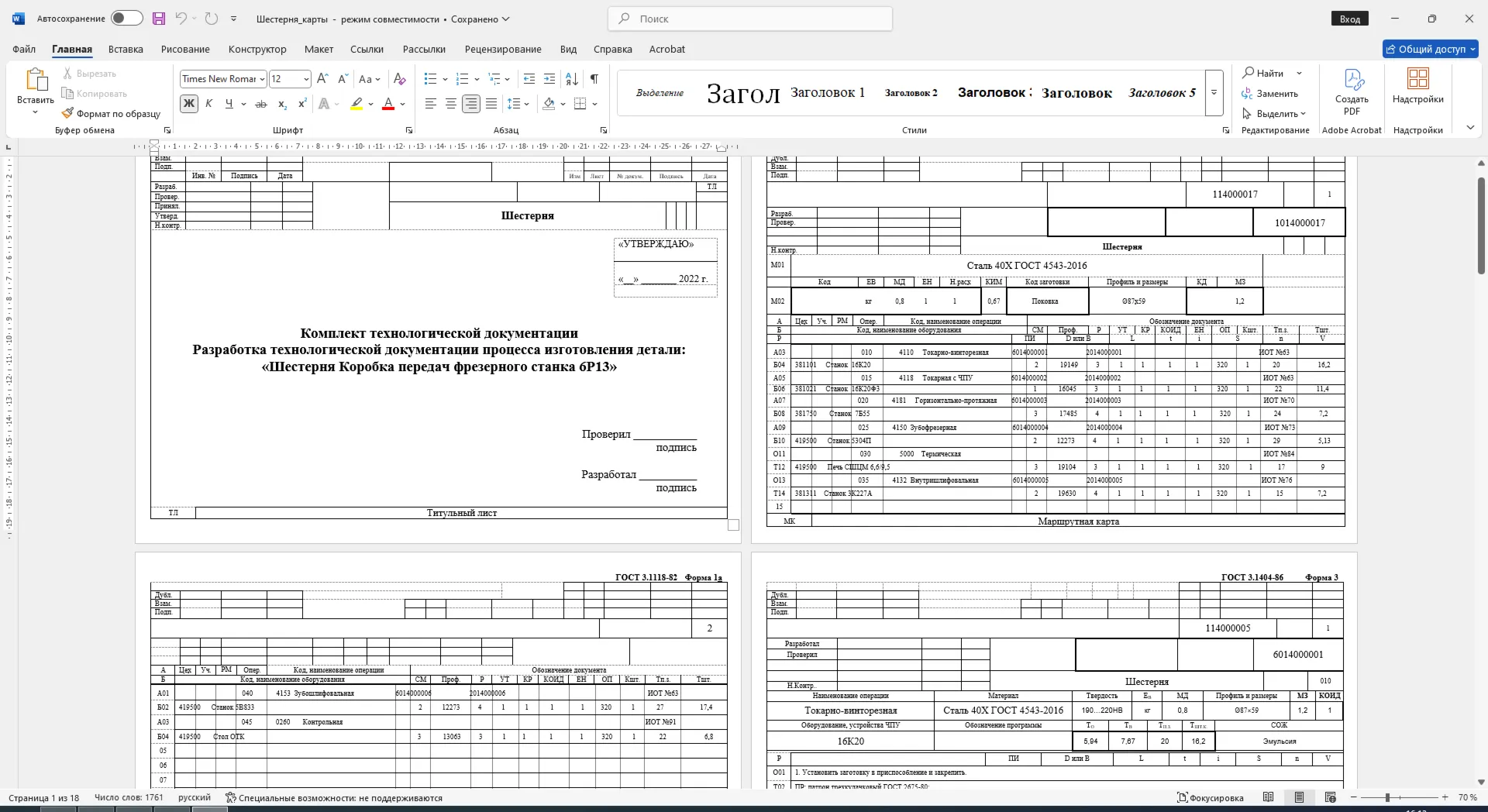This screenshot has height=812, width=1488.
Task: Click Формат по образцу painter
Action: (x=112, y=114)
